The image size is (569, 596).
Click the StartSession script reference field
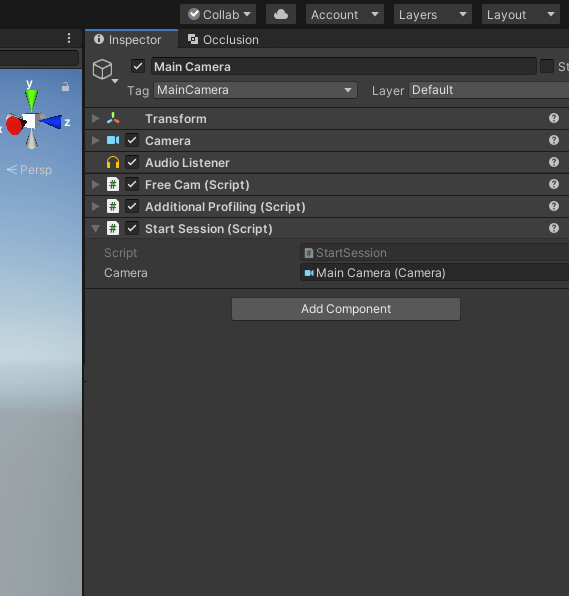coord(434,253)
